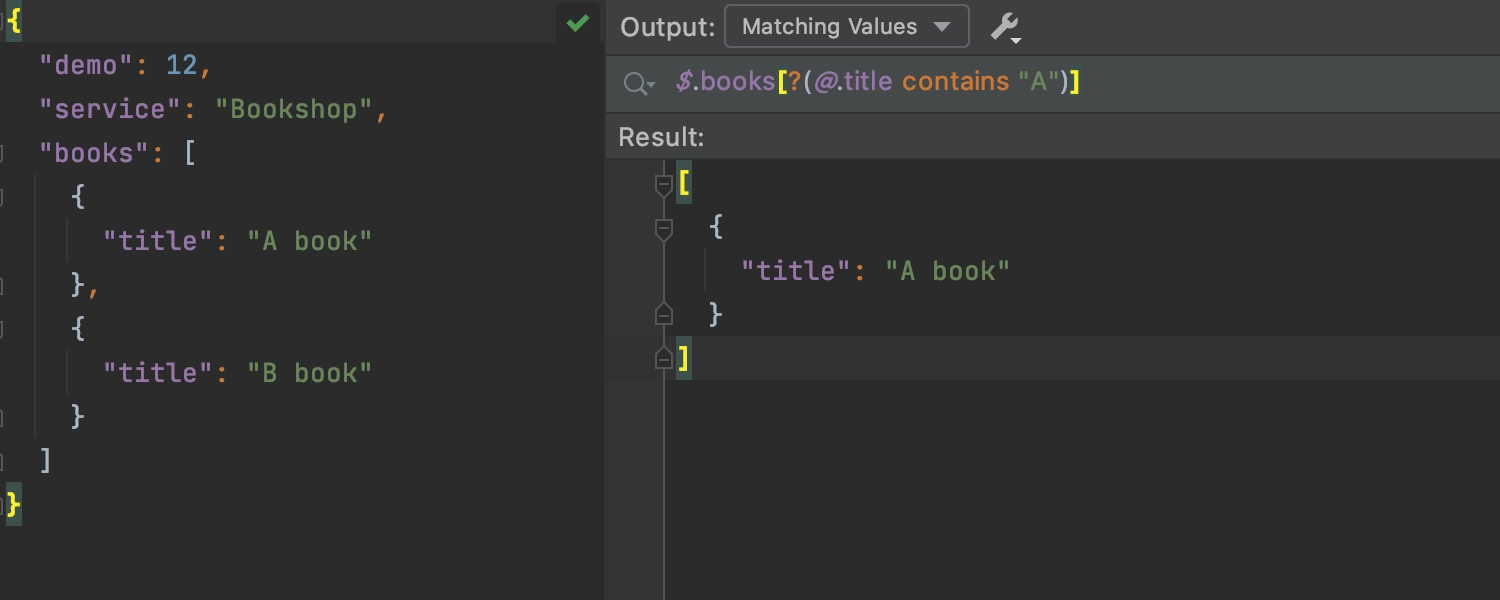
Task: Click "title" key above "B book"
Action: pos(158,373)
